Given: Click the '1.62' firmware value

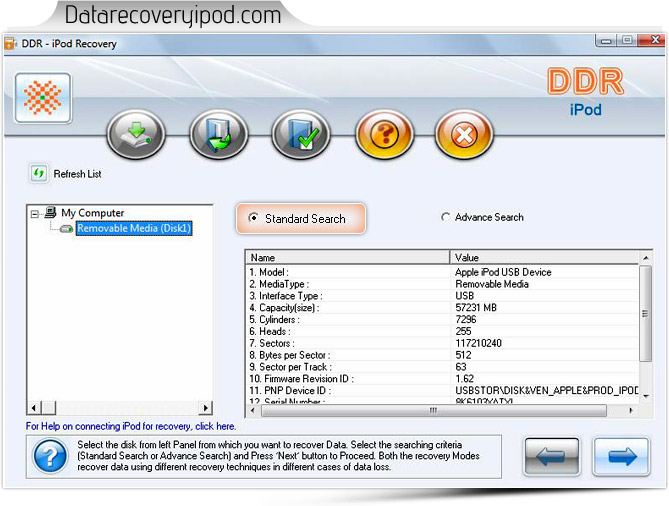Looking at the screenshot, I should click(x=465, y=379).
